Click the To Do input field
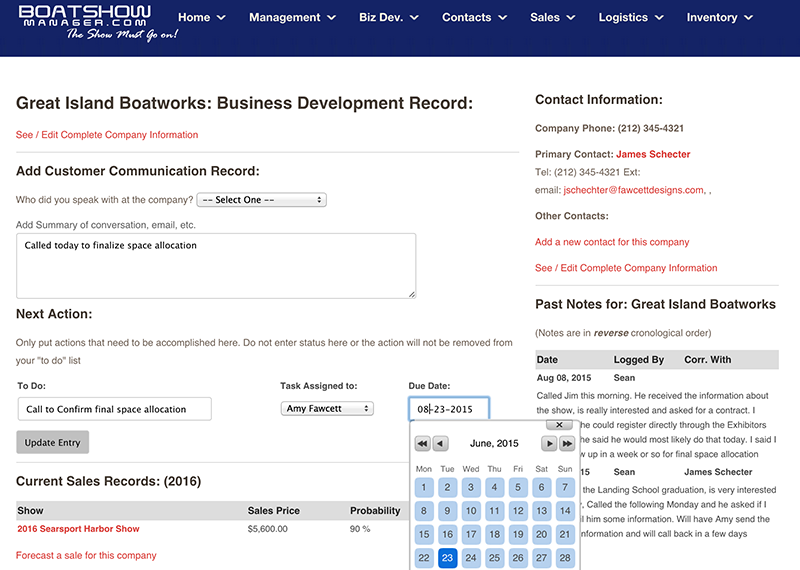The width and height of the screenshot is (800, 570). (115, 409)
